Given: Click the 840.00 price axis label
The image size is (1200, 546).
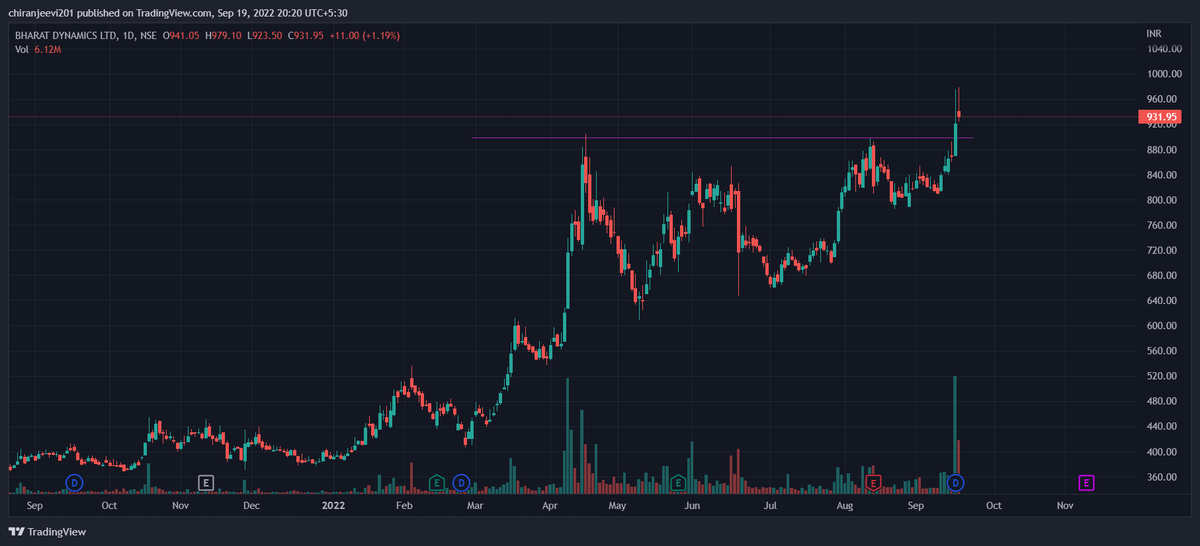Looking at the screenshot, I should click(x=1161, y=175).
